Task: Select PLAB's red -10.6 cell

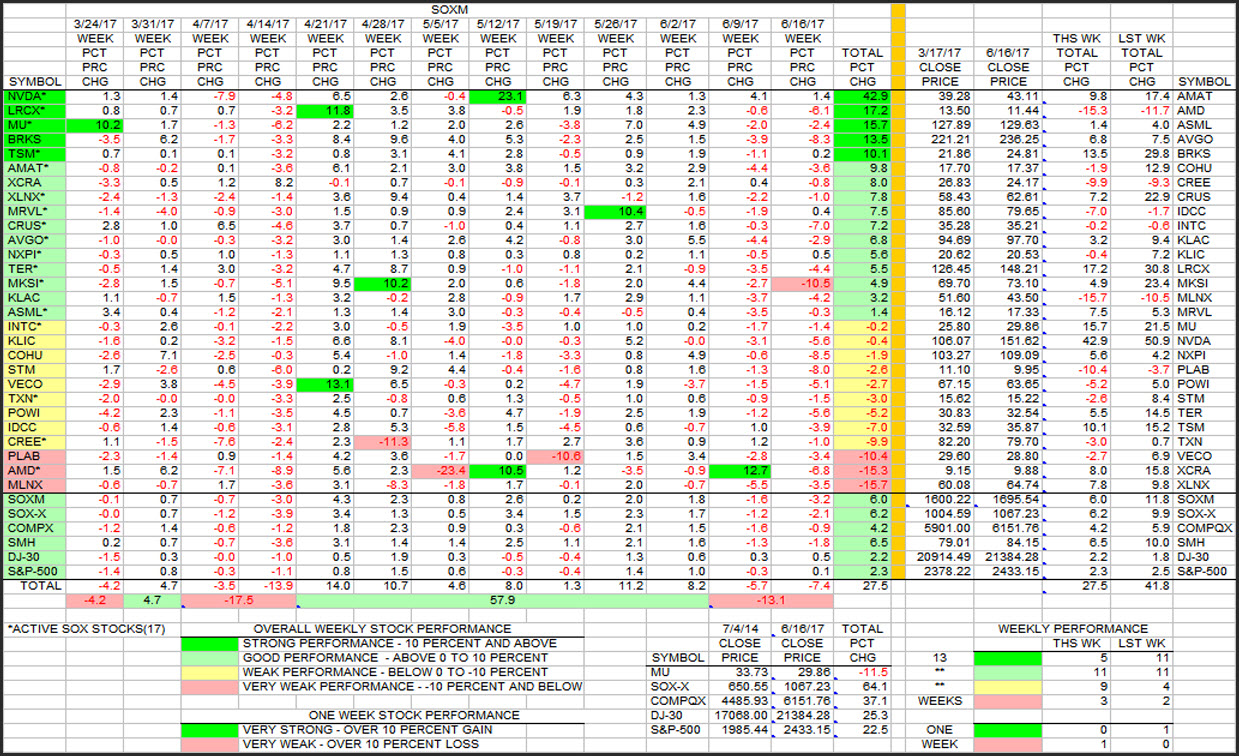Action: (x=557, y=457)
